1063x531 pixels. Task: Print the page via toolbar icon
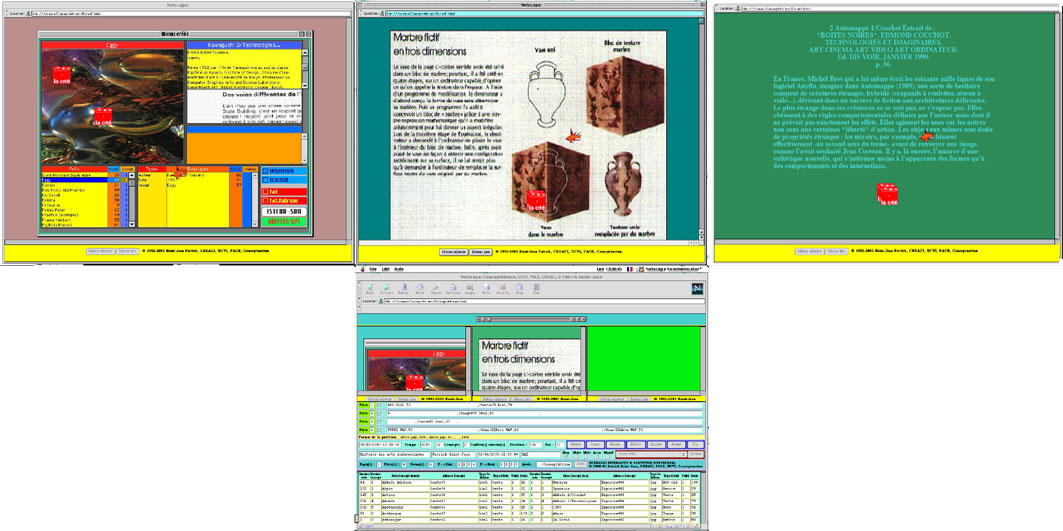(x=486, y=289)
